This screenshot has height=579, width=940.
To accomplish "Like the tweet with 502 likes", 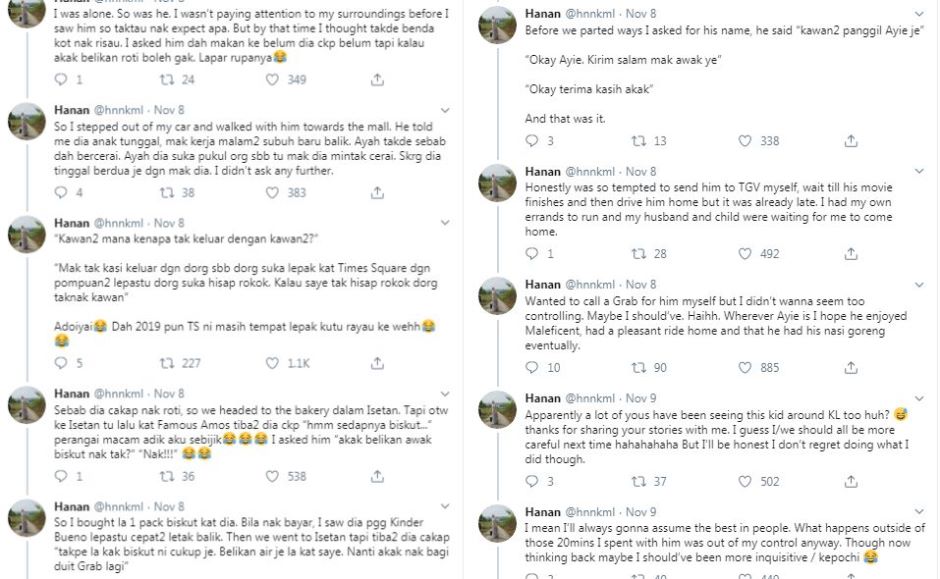I will coord(743,481).
